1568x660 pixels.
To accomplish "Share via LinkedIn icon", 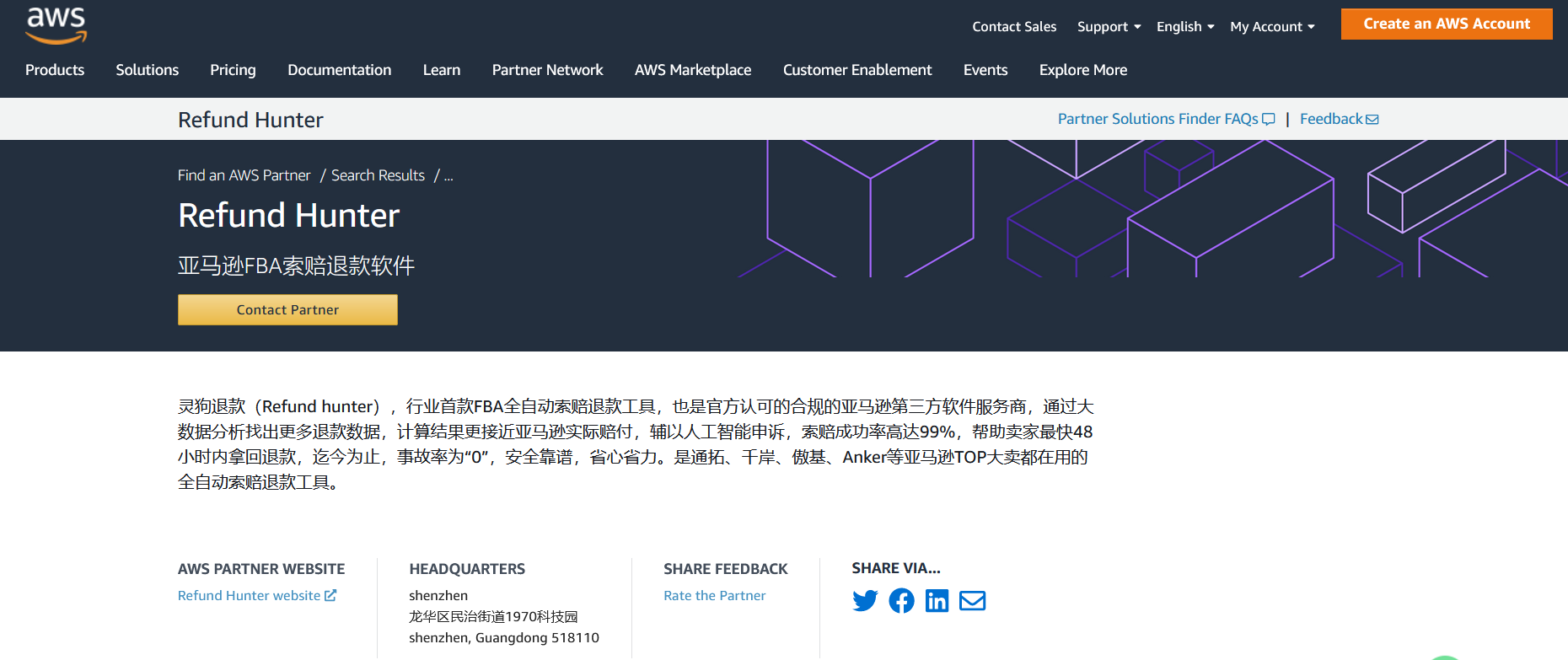I will coord(937,601).
